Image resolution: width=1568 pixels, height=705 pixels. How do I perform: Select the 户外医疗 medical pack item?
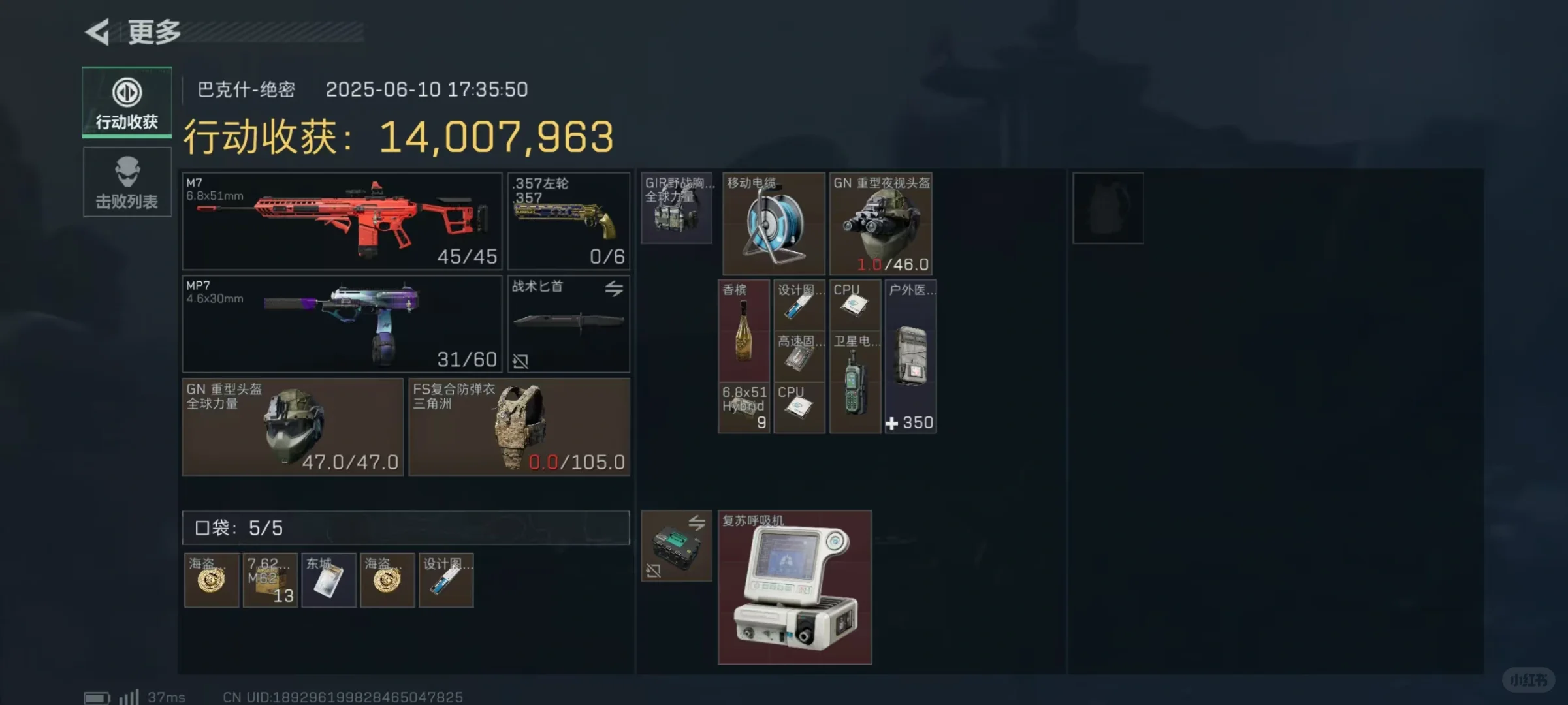click(x=910, y=356)
